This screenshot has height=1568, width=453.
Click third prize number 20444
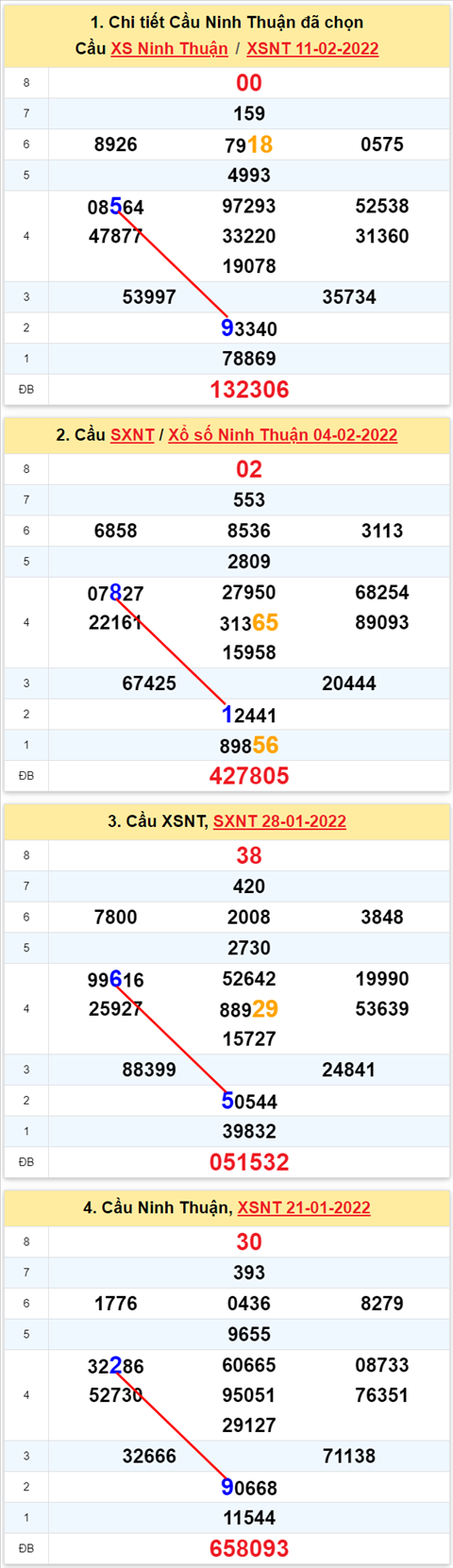tap(349, 683)
